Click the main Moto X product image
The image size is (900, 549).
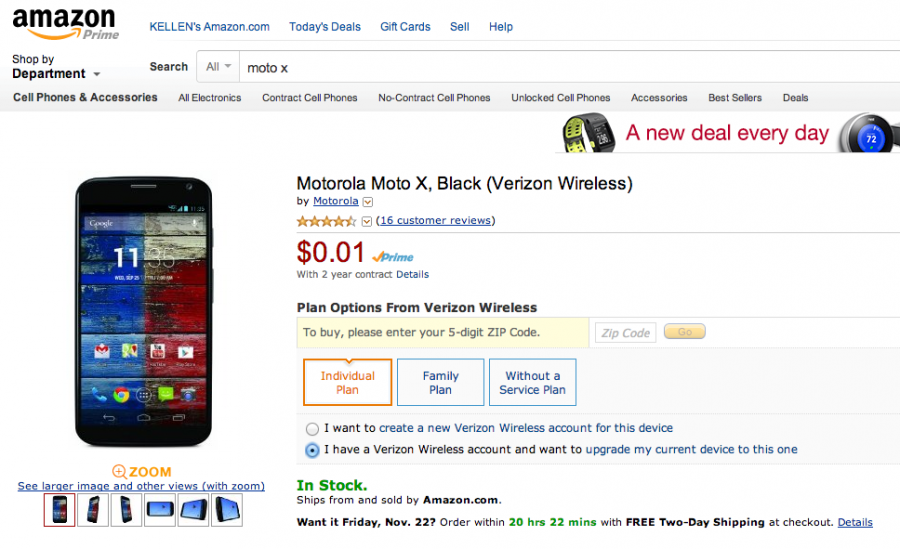point(141,312)
